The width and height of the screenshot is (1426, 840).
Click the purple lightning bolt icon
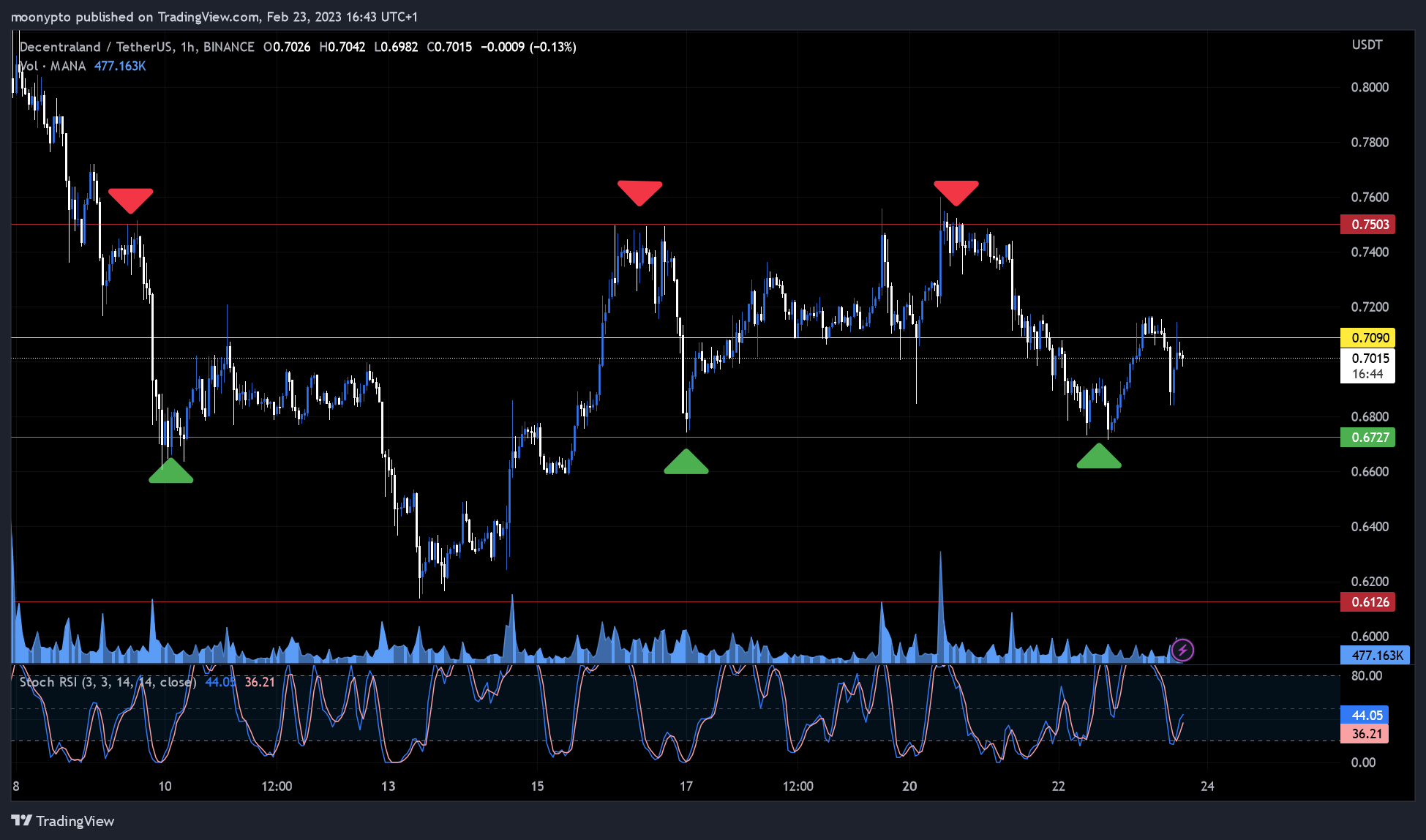point(1182,650)
